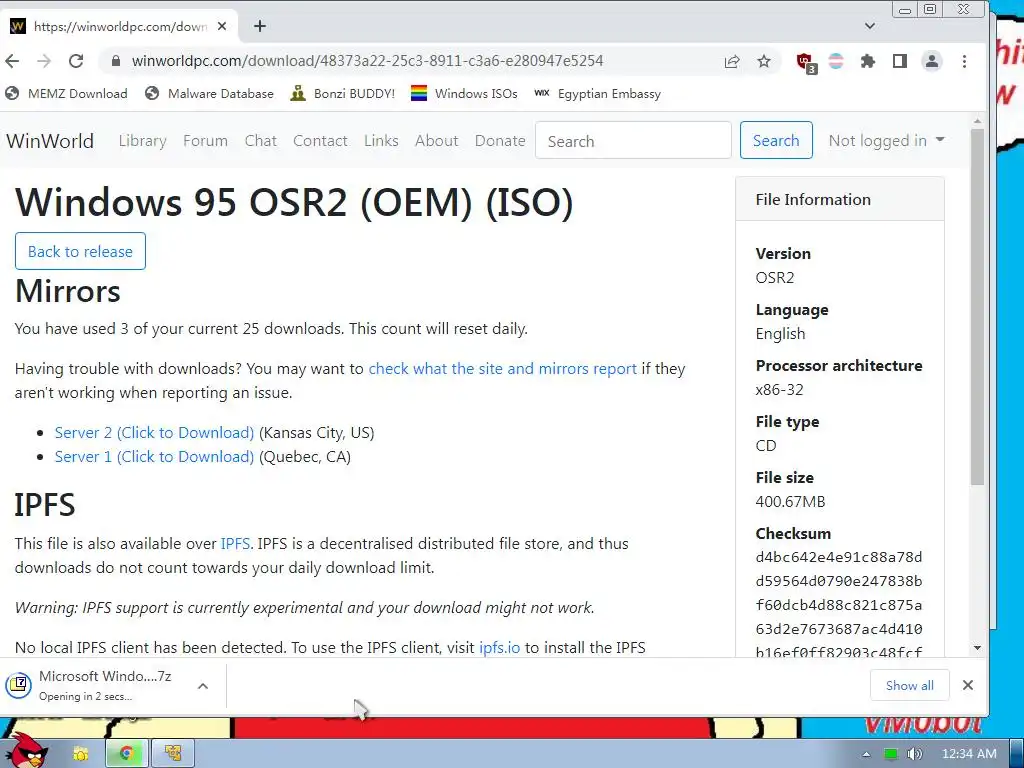The image size is (1024, 768).
Task: Reload the page with the refresh icon
Action: click(76, 61)
